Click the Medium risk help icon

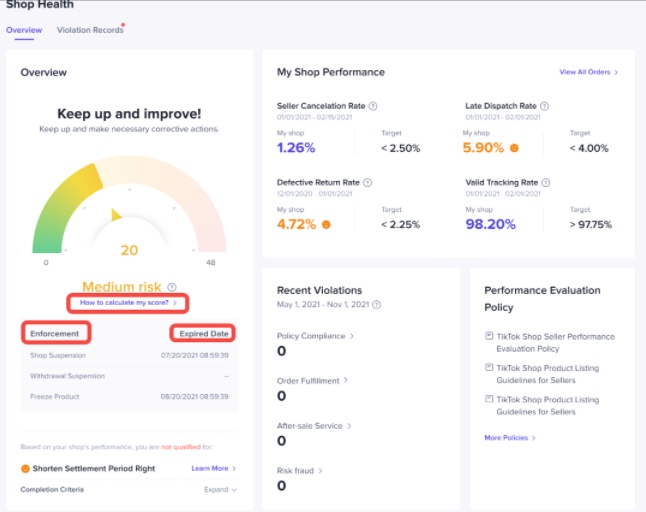(x=172, y=287)
